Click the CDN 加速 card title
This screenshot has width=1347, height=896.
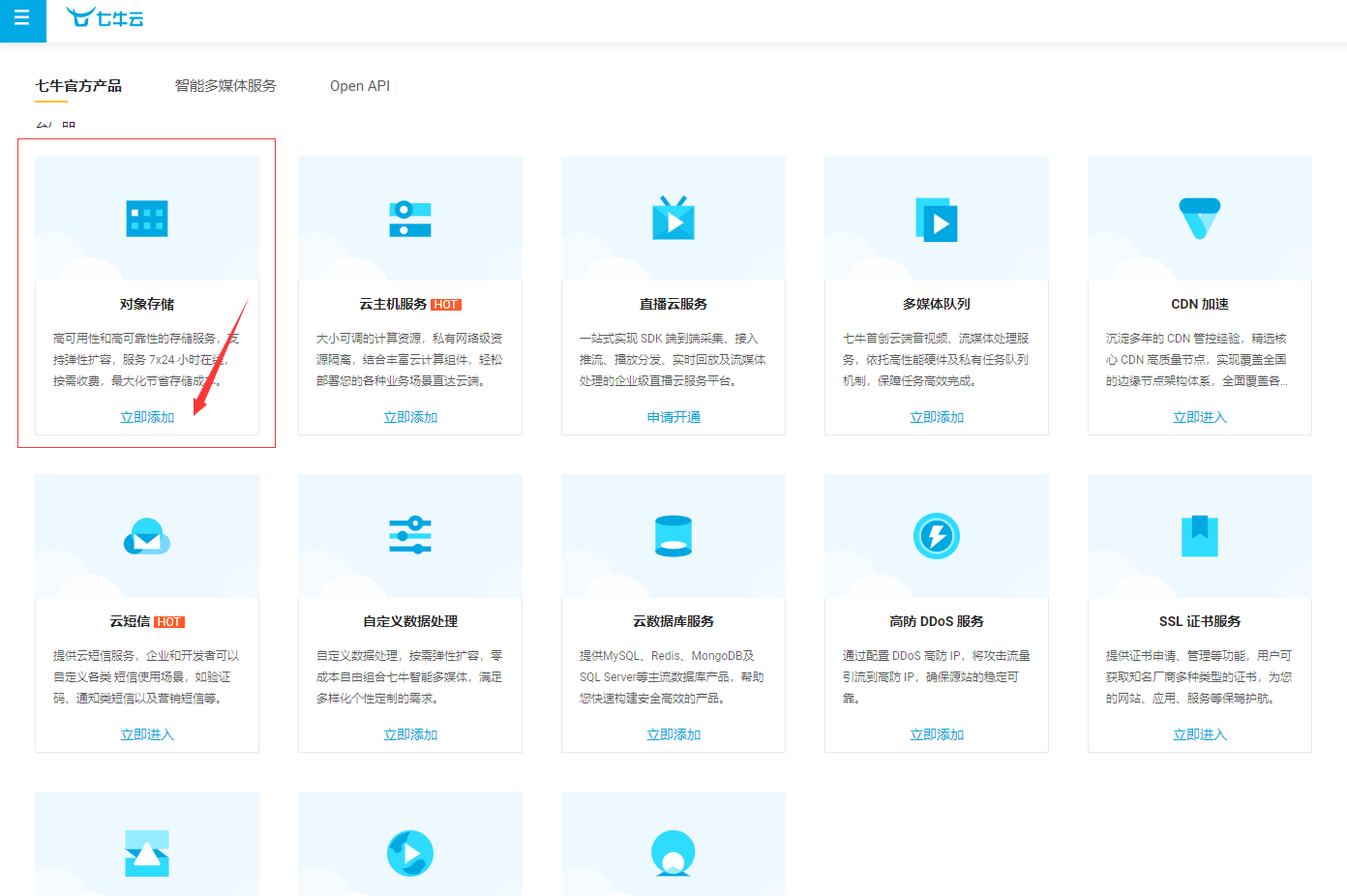point(1200,304)
